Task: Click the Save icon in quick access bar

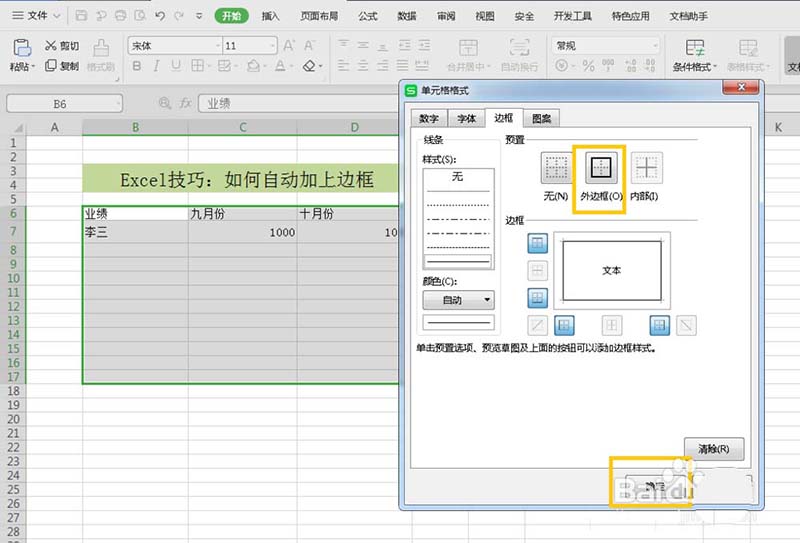Action: point(81,16)
